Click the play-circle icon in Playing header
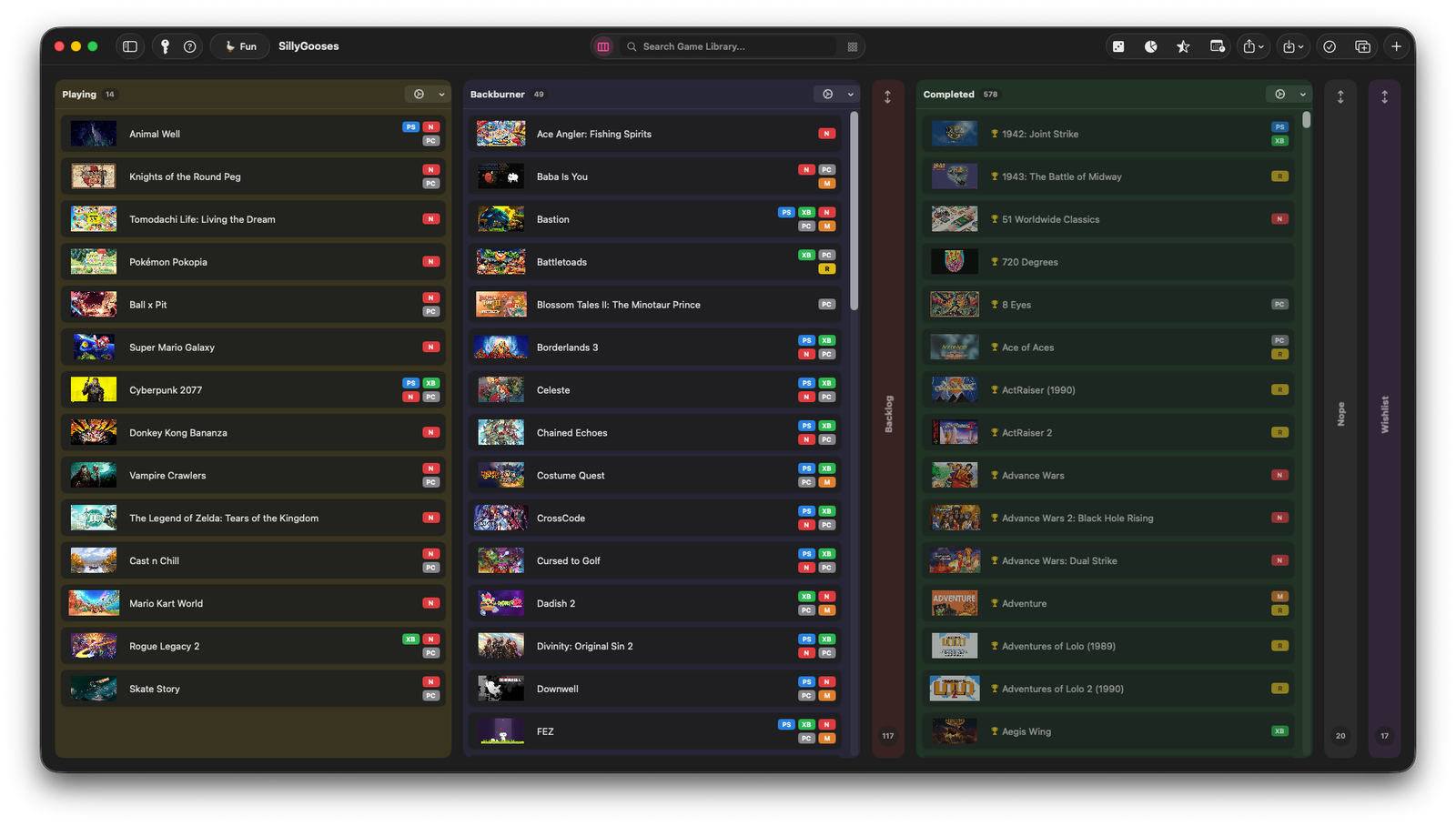 pos(419,95)
